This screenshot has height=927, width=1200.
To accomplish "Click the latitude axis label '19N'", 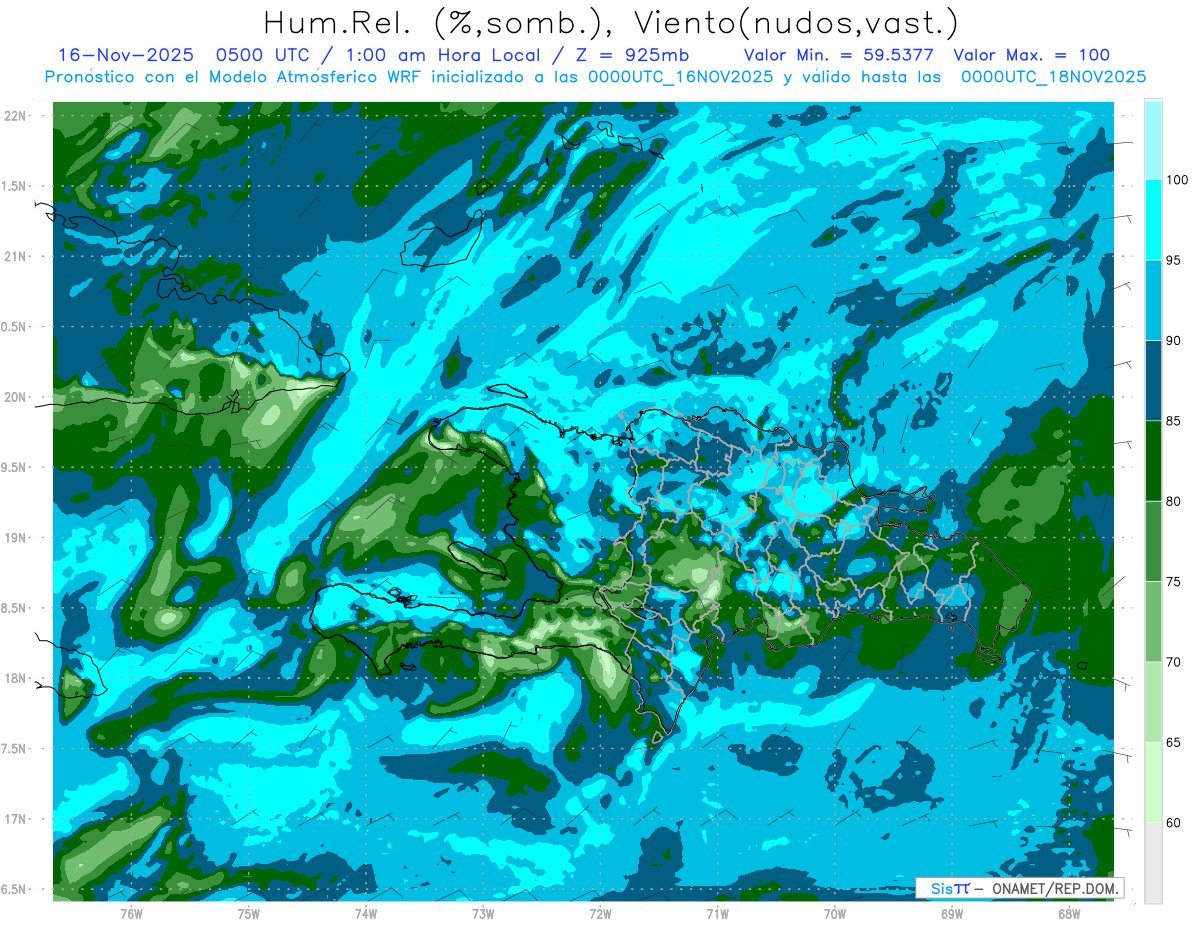I will (x=14, y=538).
